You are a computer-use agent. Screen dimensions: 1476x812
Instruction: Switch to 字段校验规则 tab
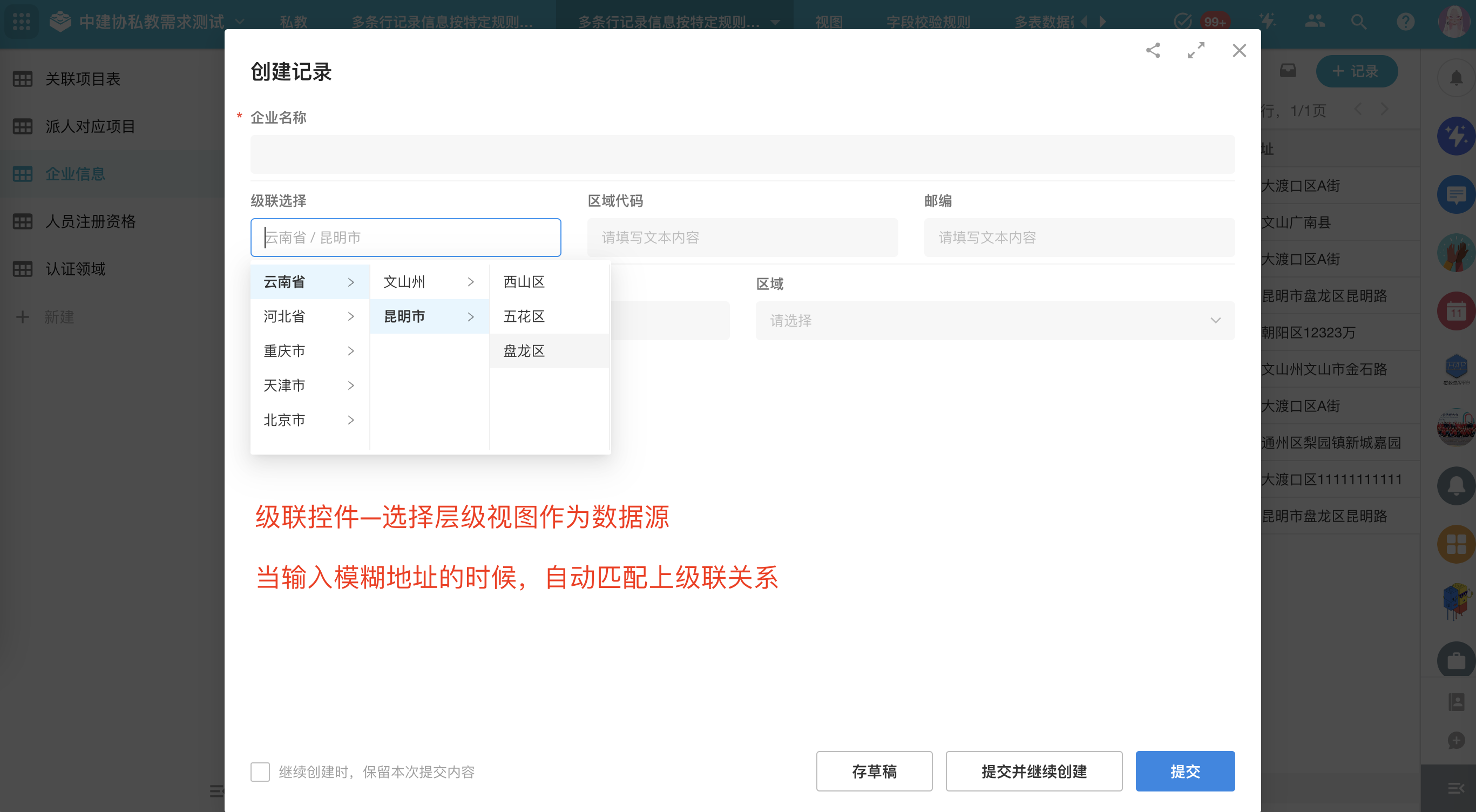tap(928, 22)
